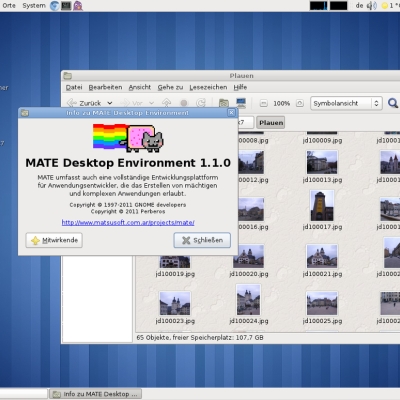Open the Symbolansicht view dropdown
The height and width of the screenshot is (400, 400).
(x=346, y=103)
